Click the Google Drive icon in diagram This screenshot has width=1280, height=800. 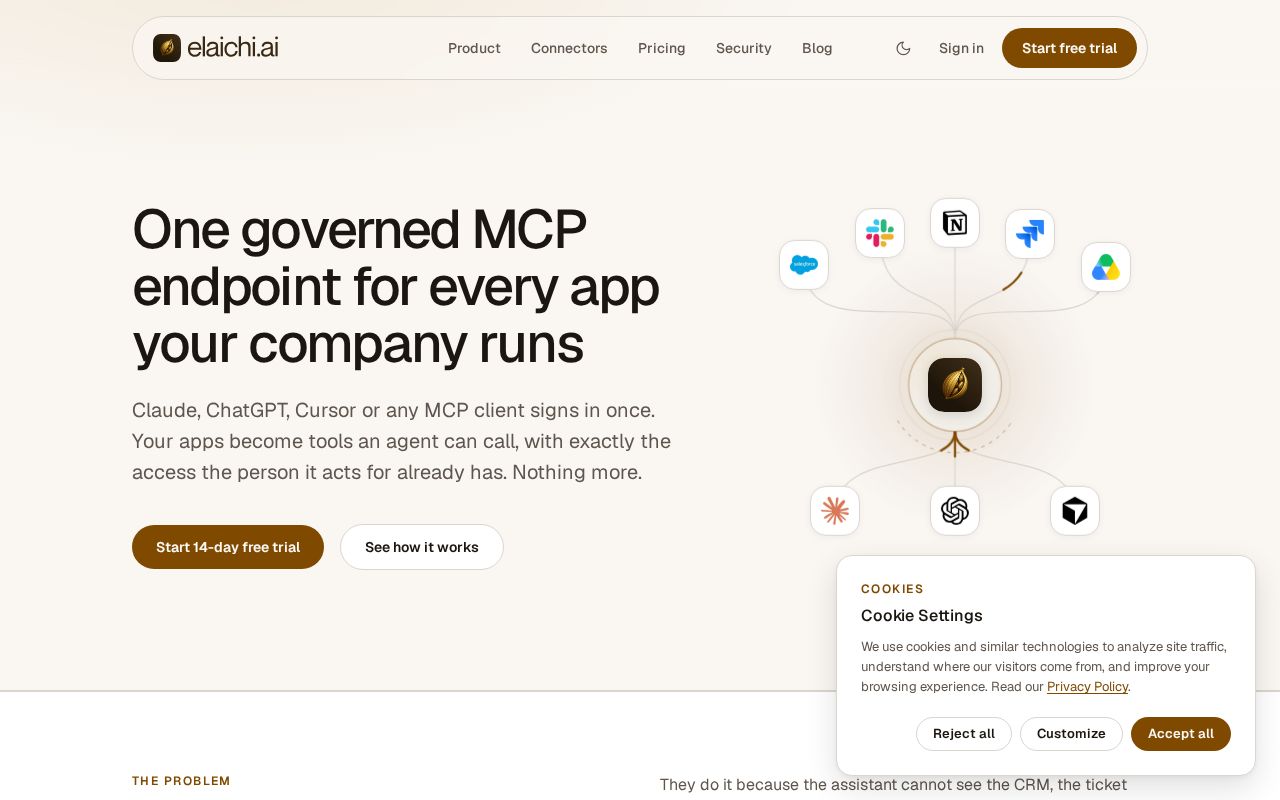point(1106,267)
